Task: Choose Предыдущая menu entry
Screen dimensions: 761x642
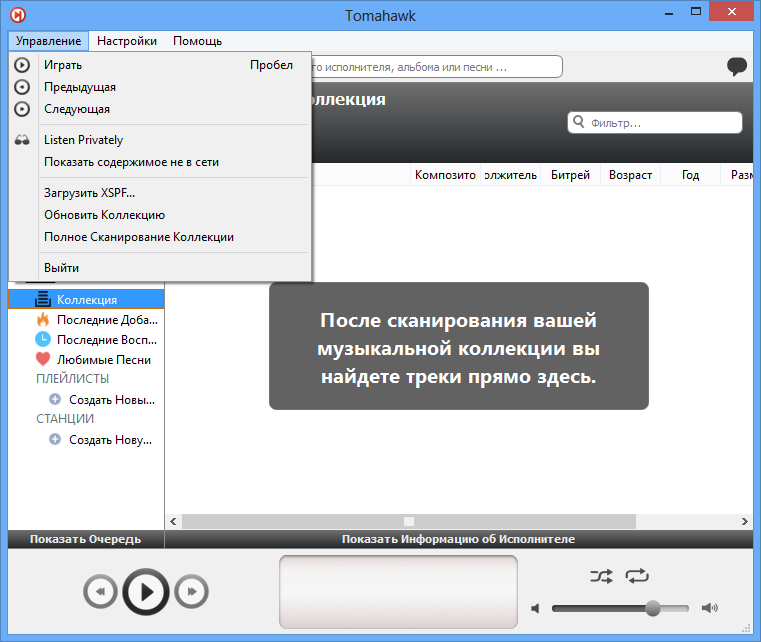Action: click(x=160, y=87)
